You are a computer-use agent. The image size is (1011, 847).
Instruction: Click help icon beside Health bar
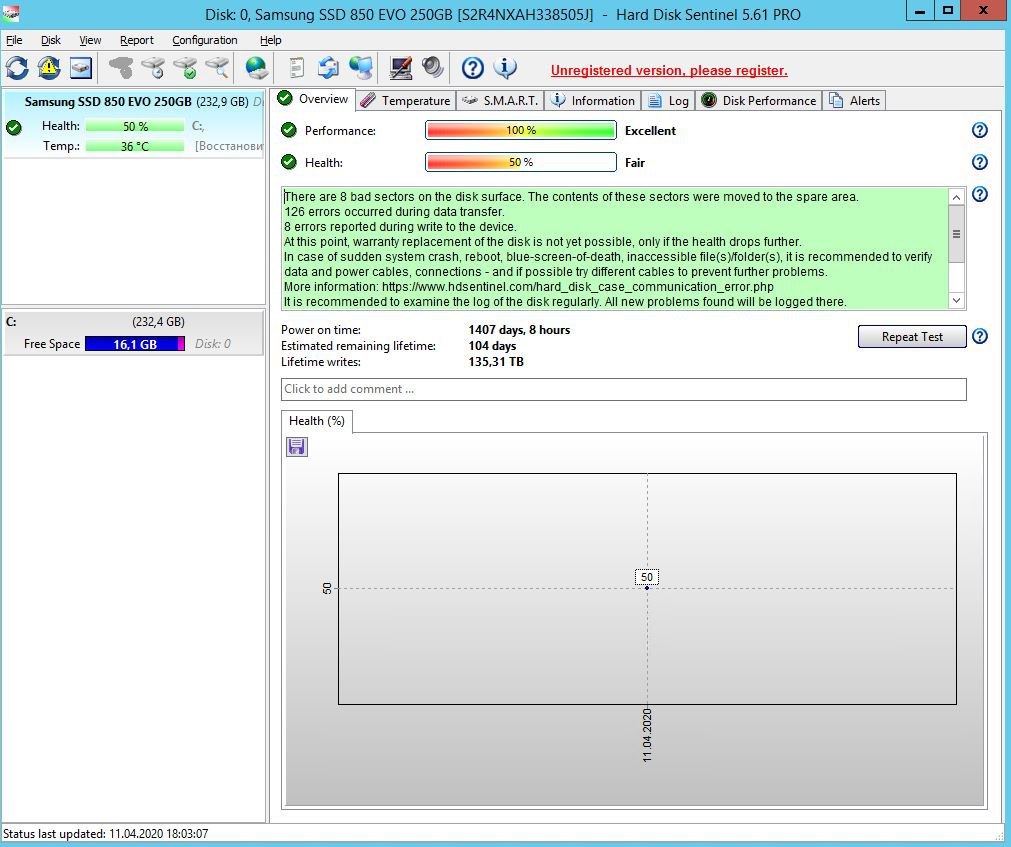(979, 162)
